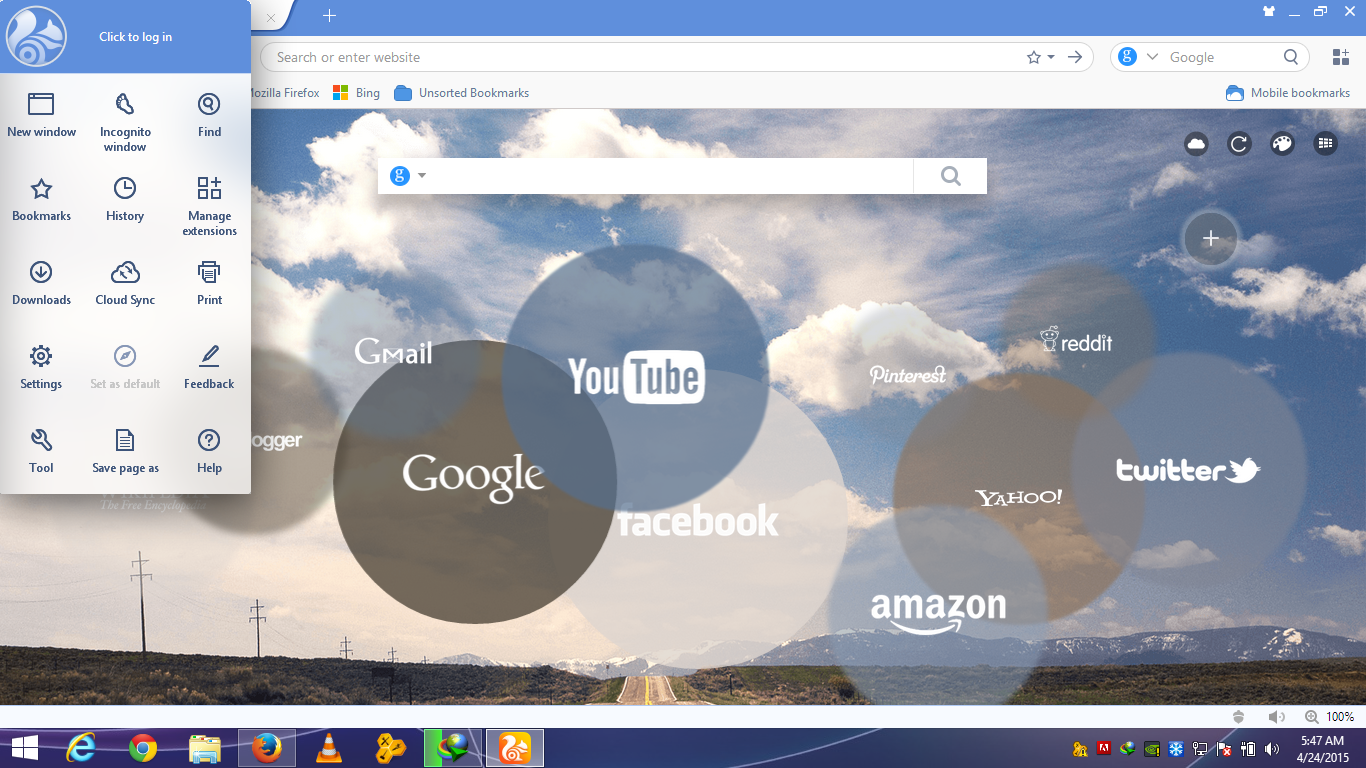Open the Gmail speed dial bubble
Viewport: 1366px width, 768px height.
[393, 351]
